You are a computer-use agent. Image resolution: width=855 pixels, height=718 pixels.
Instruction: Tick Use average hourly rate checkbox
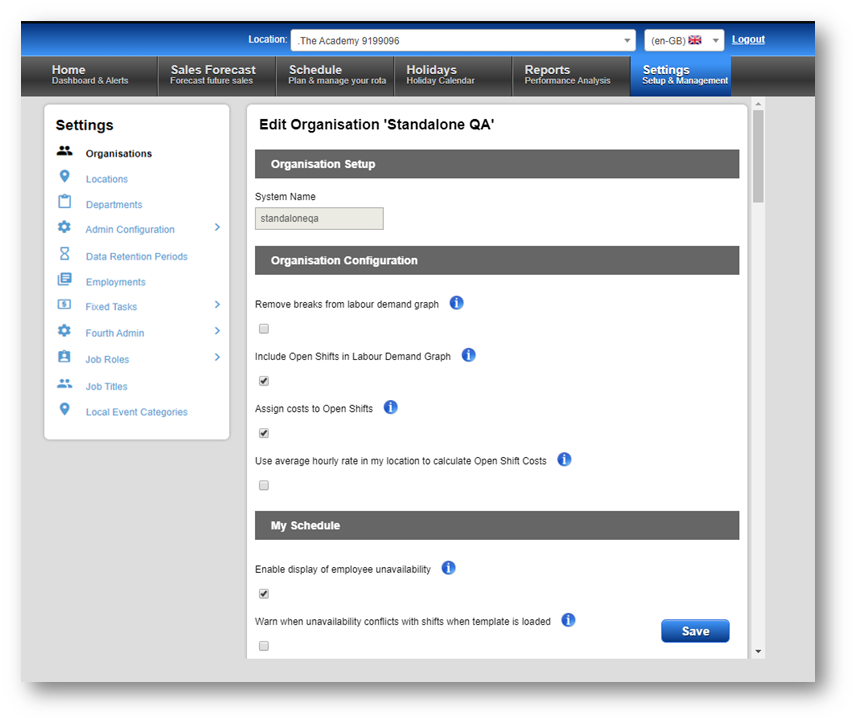click(264, 485)
